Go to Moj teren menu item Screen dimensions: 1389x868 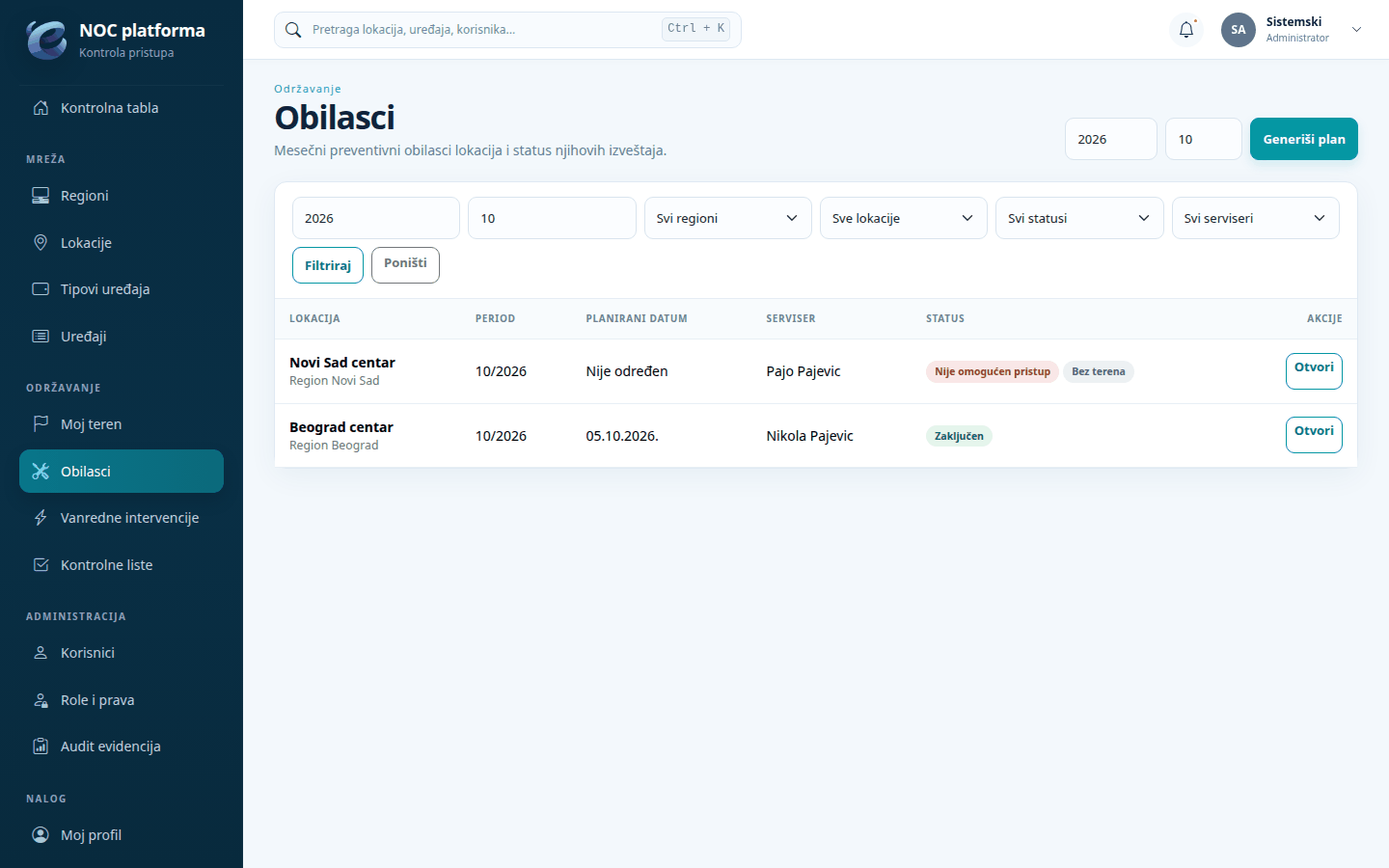coord(122,424)
